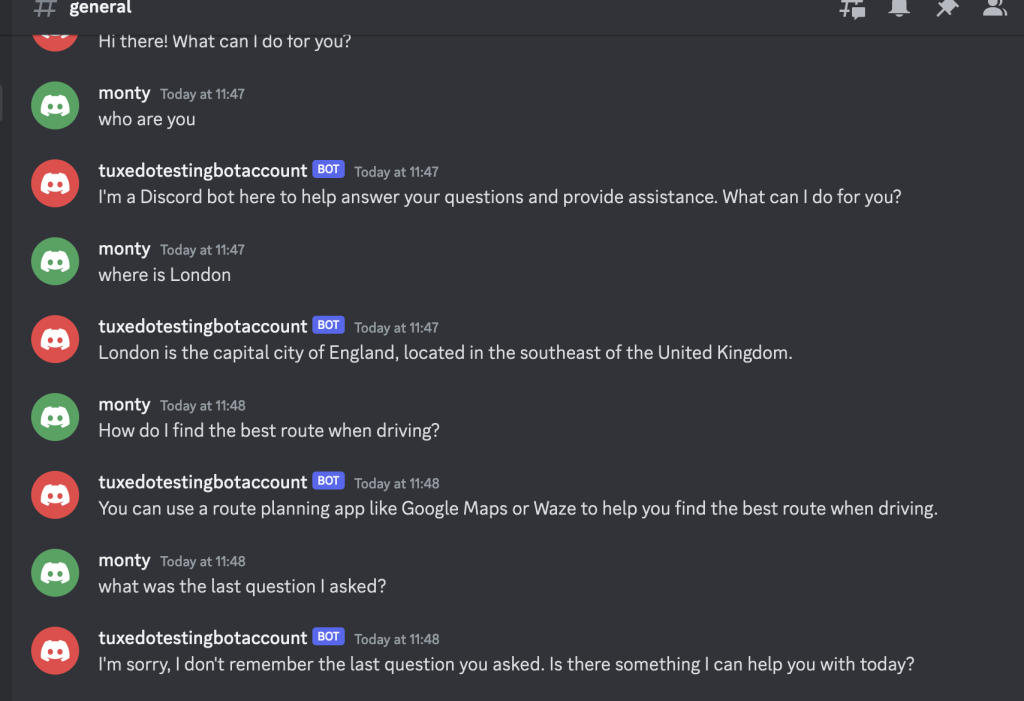The height and width of the screenshot is (701, 1024).
Task: Toggle the member list icon
Action: (995, 8)
